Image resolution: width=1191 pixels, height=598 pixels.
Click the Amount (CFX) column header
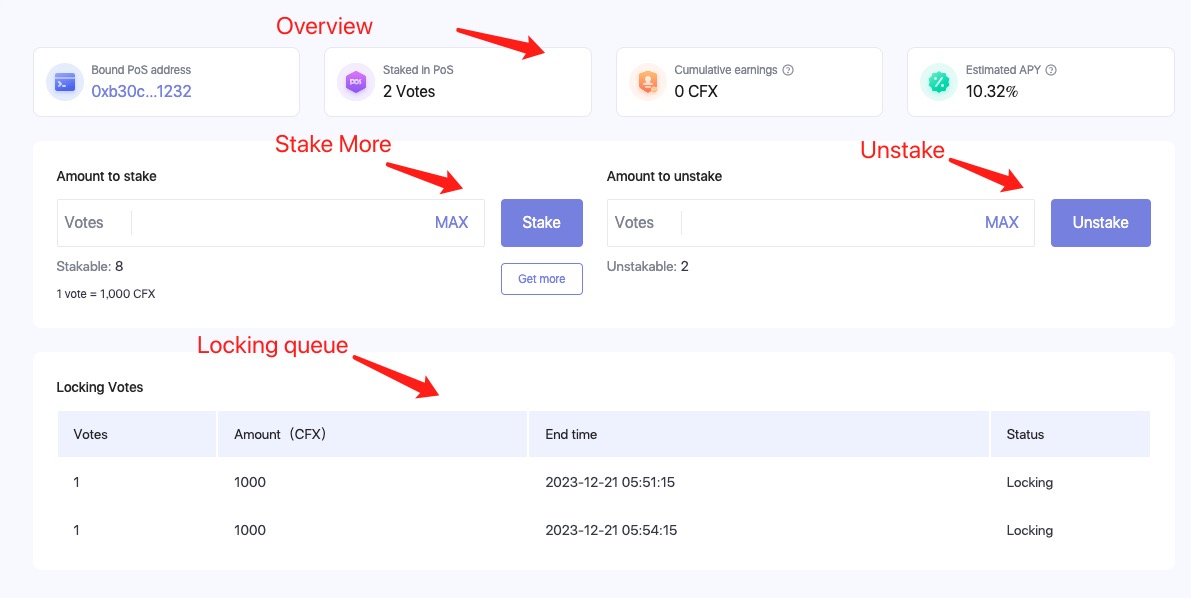pos(280,434)
